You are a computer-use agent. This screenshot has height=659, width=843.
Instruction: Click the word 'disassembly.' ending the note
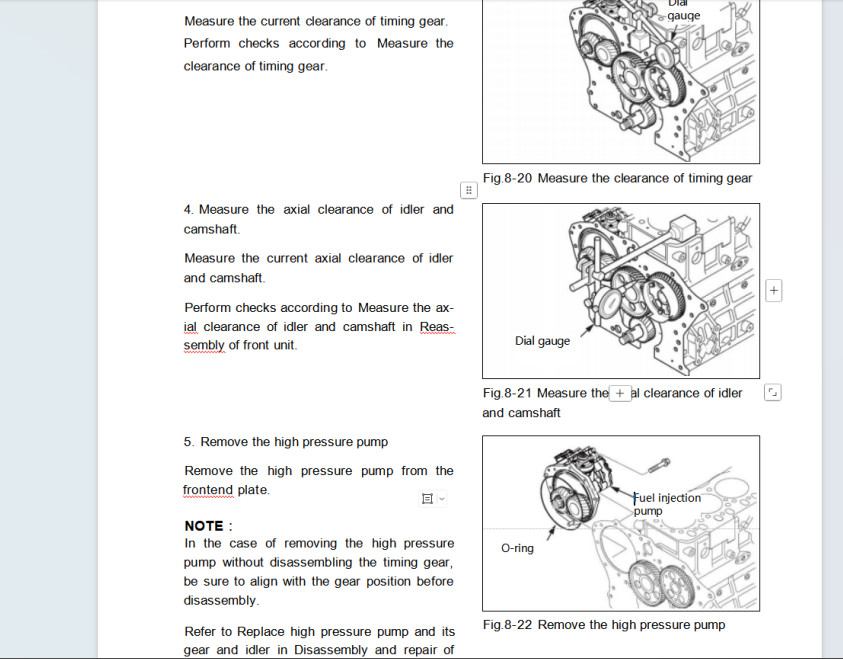(222, 600)
